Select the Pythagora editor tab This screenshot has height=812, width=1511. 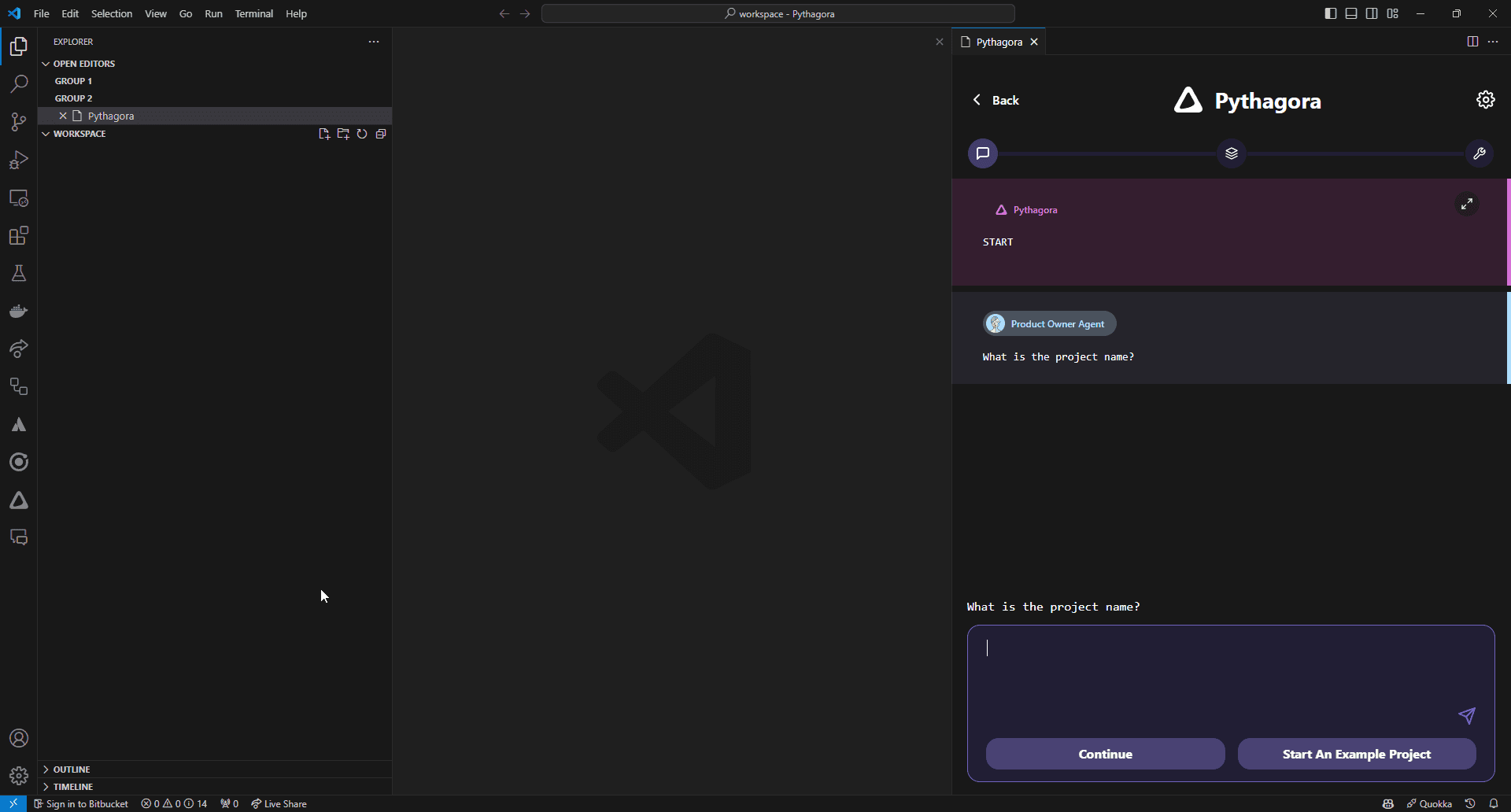click(998, 42)
